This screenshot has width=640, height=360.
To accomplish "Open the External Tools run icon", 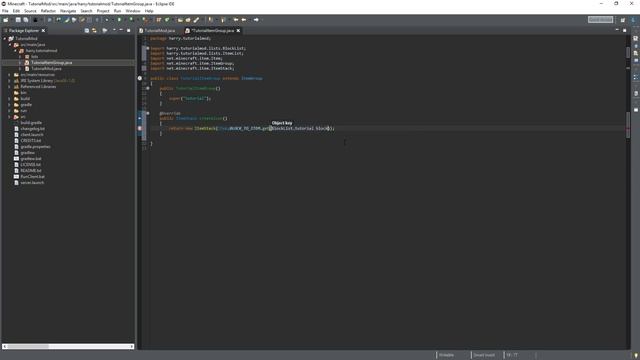I will [x=145, y=20].
